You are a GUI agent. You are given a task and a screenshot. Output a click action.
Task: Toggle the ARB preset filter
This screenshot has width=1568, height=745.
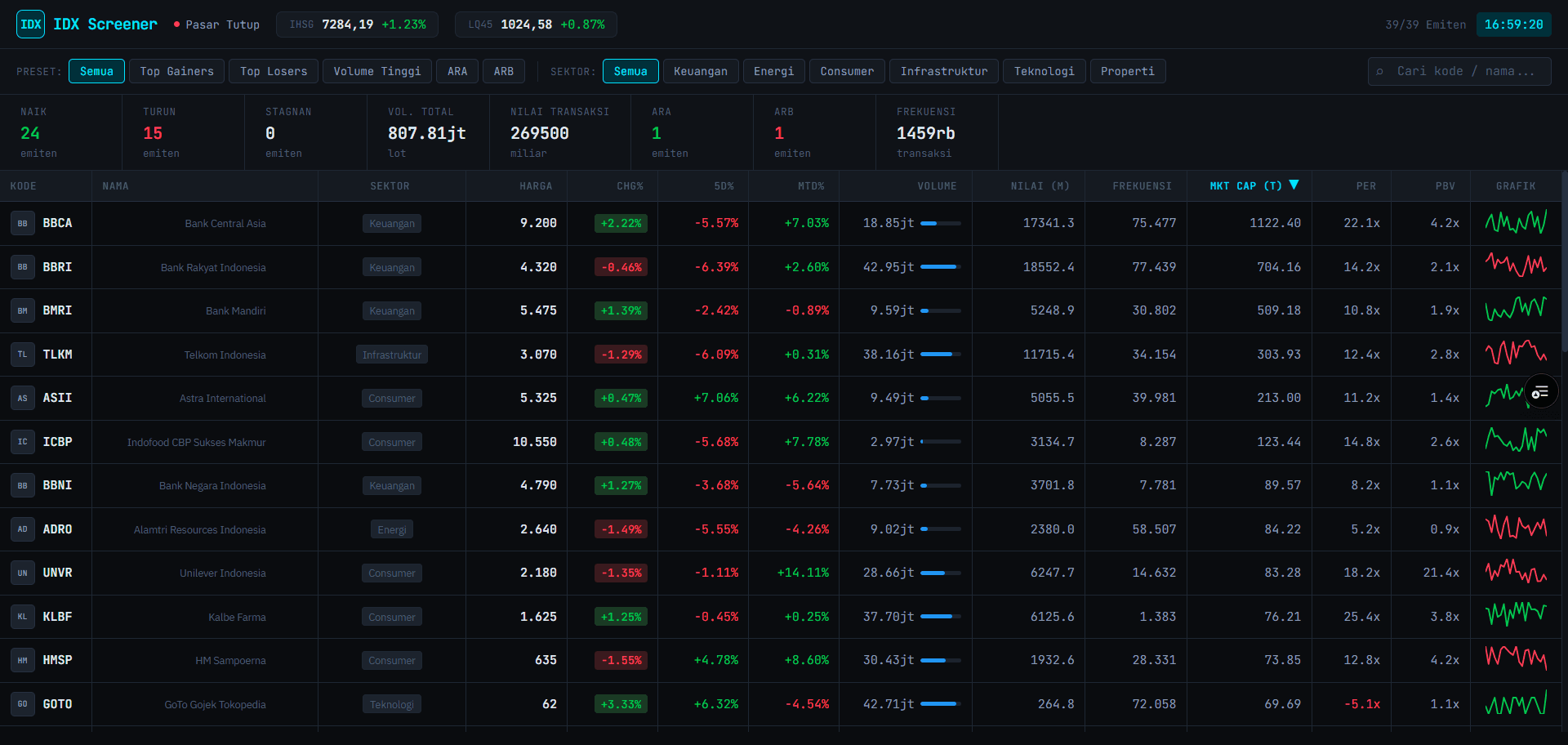[x=504, y=71]
